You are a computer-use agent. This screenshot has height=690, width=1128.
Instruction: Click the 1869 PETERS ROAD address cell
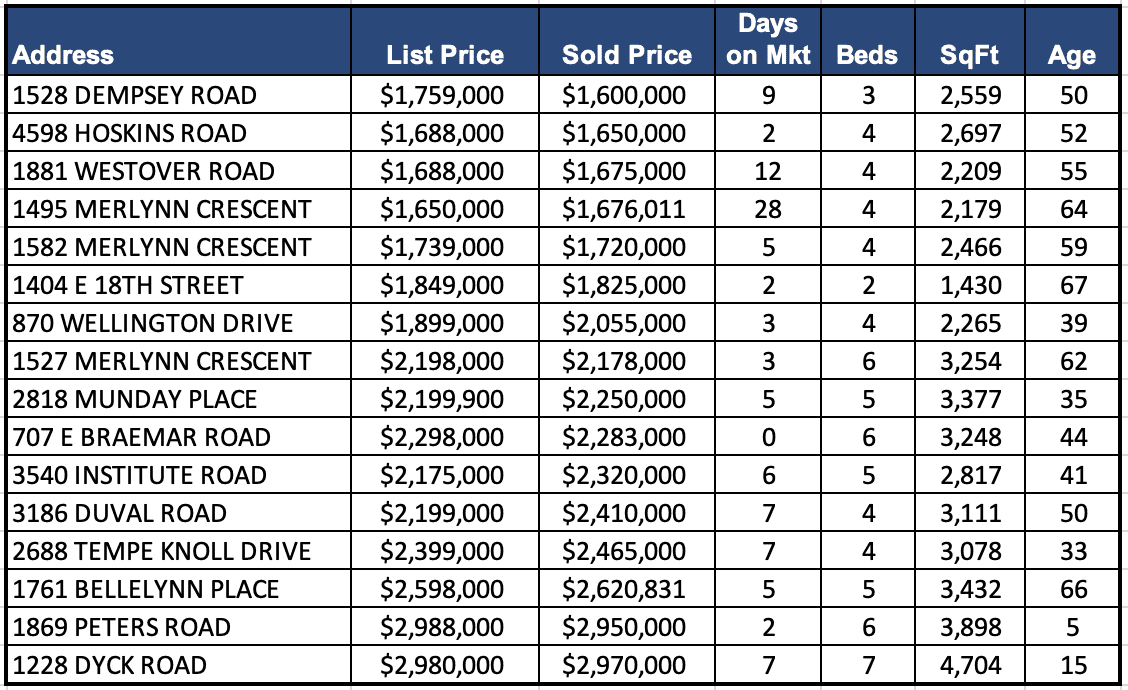pyautogui.click(x=122, y=628)
